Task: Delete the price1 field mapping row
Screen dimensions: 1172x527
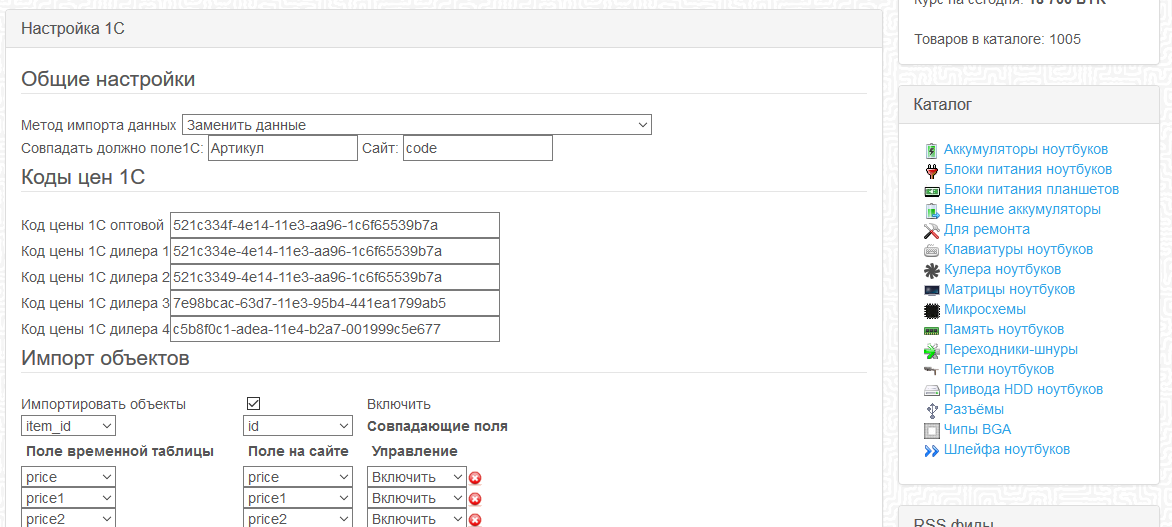Action: (475, 499)
